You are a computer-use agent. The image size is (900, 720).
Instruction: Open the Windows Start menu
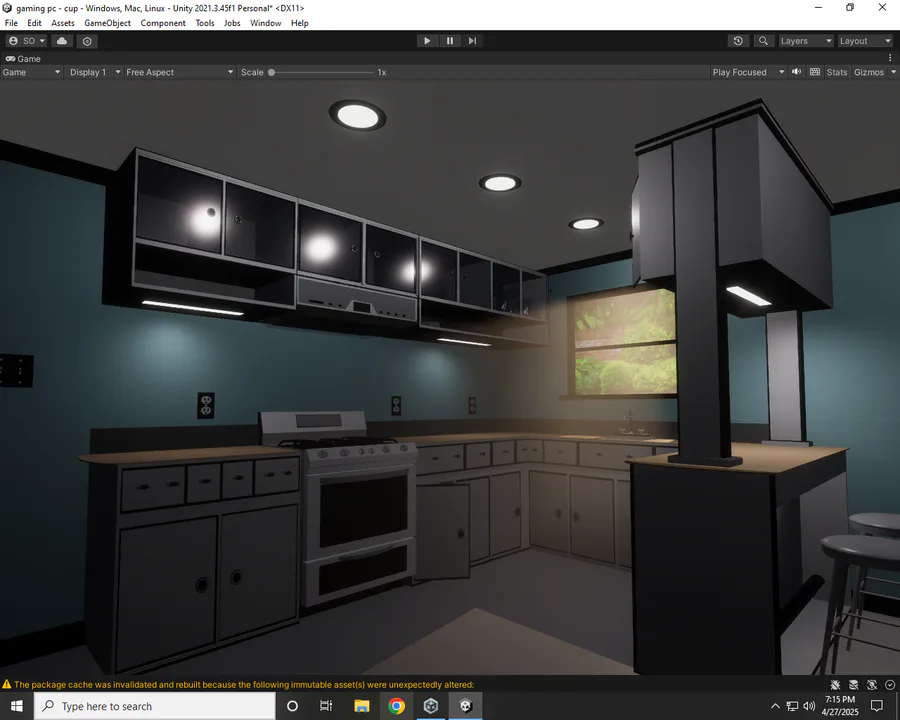coord(17,706)
